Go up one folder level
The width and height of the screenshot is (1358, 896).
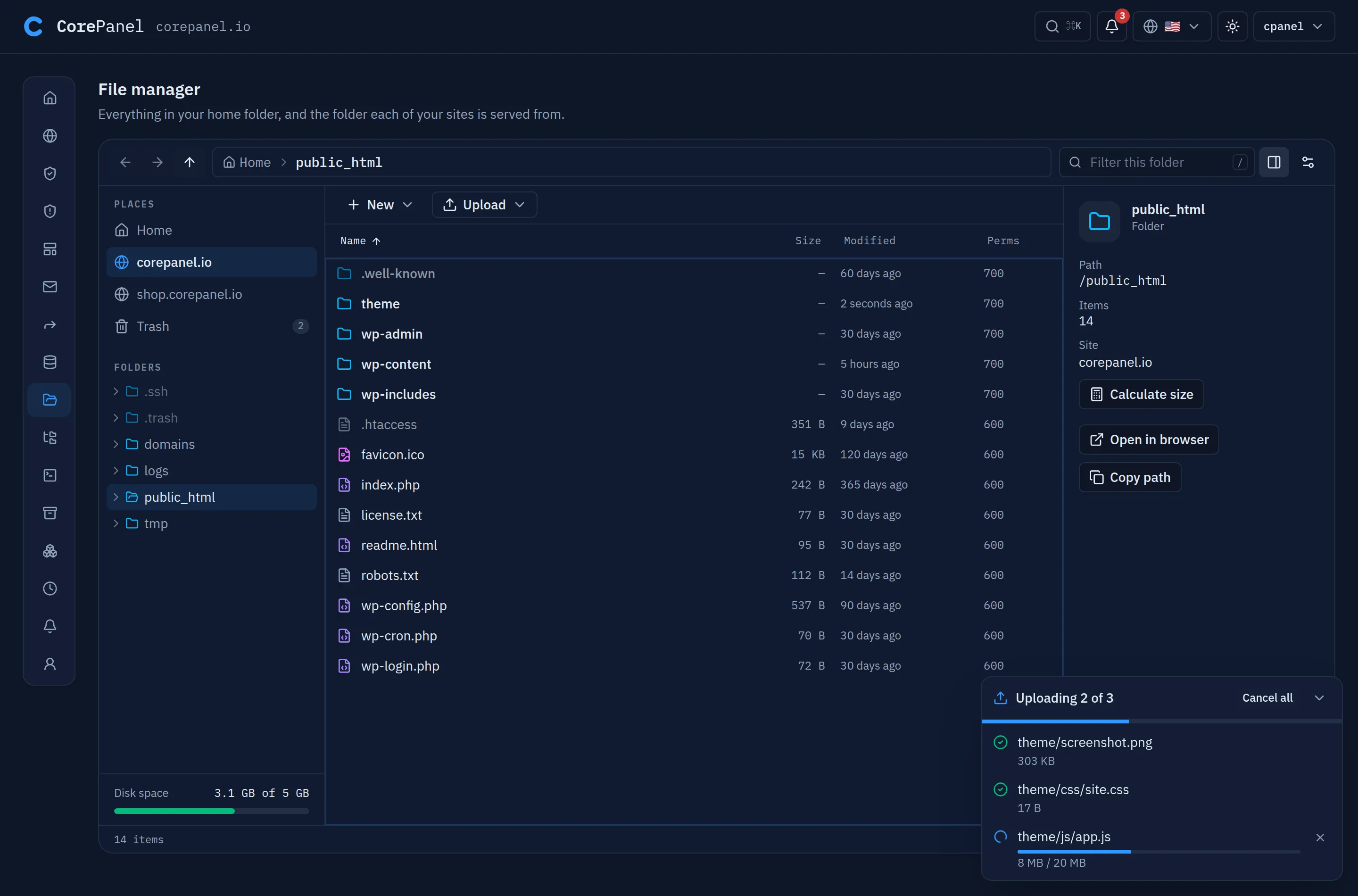pyautogui.click(x=189, y=162)
